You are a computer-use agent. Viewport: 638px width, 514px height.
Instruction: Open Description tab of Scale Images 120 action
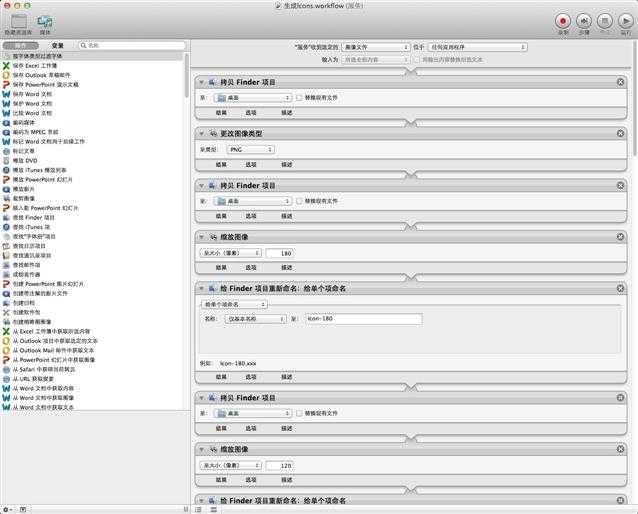(x=286, y=480)
